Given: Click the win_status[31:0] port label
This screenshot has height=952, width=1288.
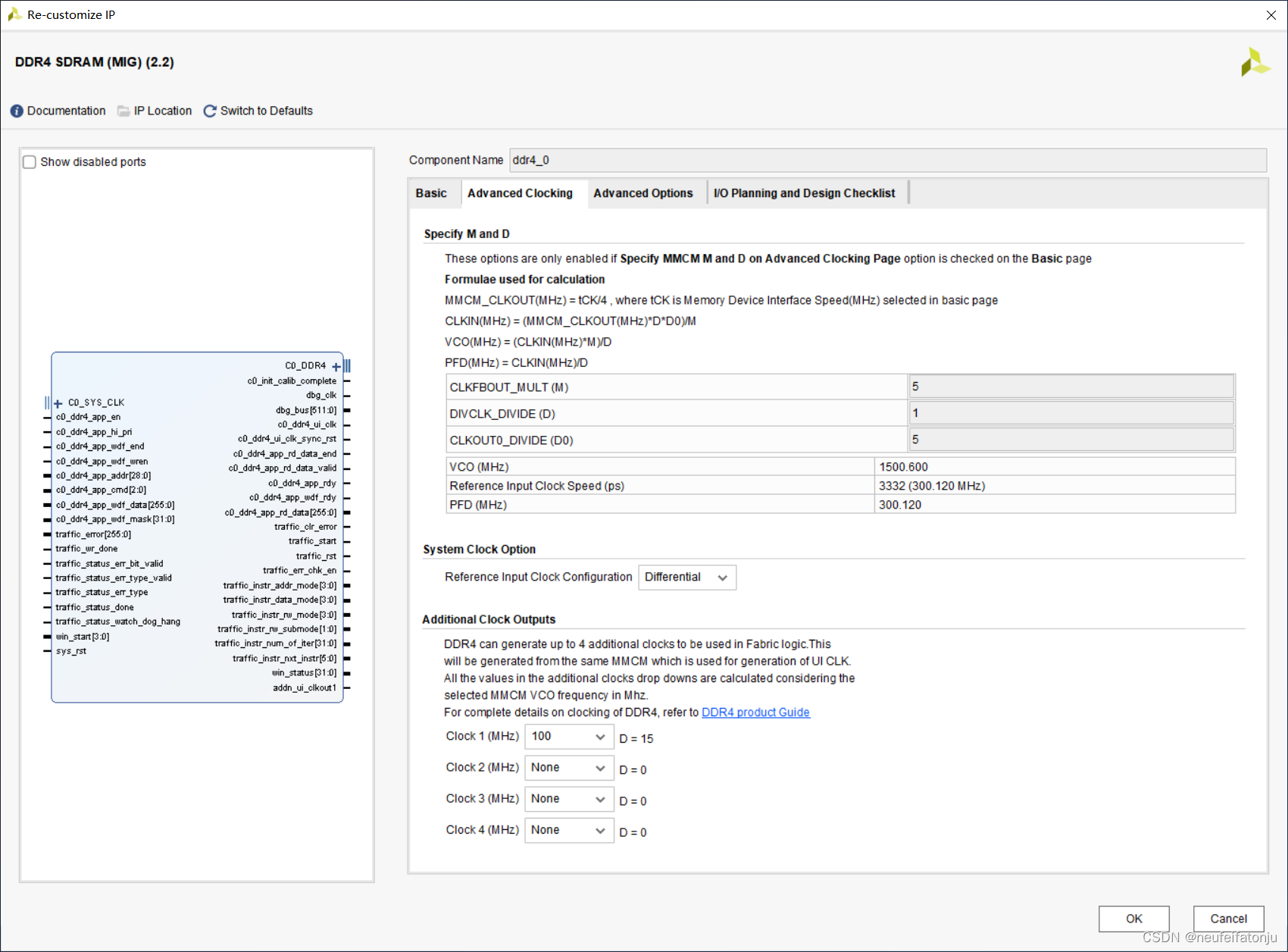Looking at the screenshot, I should tap(304, 673).
